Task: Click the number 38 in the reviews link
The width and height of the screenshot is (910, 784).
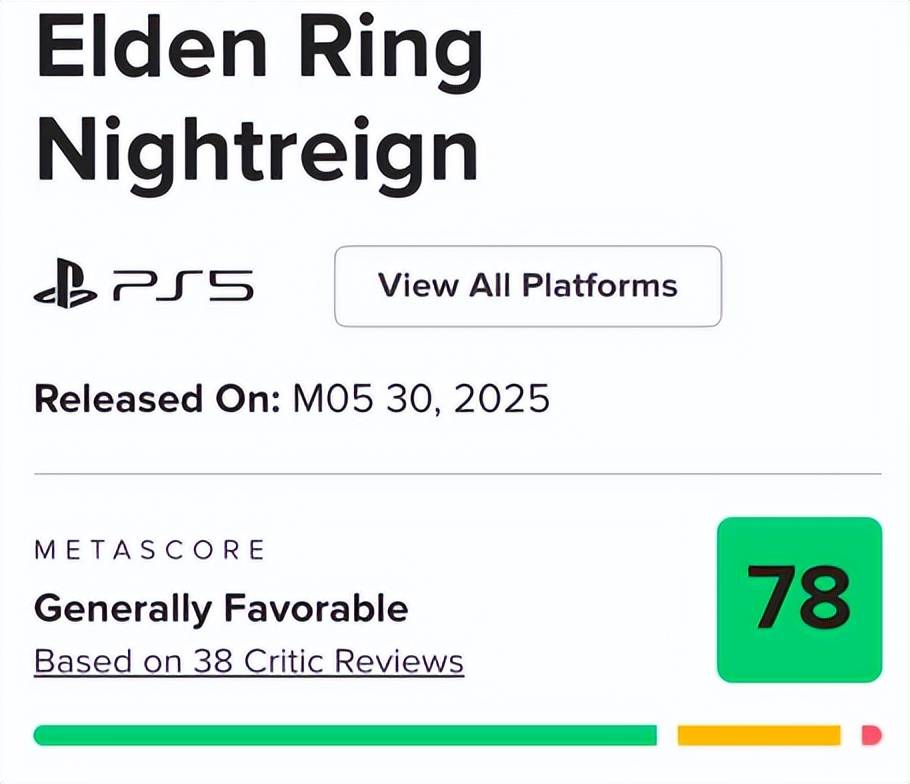Action: (213, 660)
